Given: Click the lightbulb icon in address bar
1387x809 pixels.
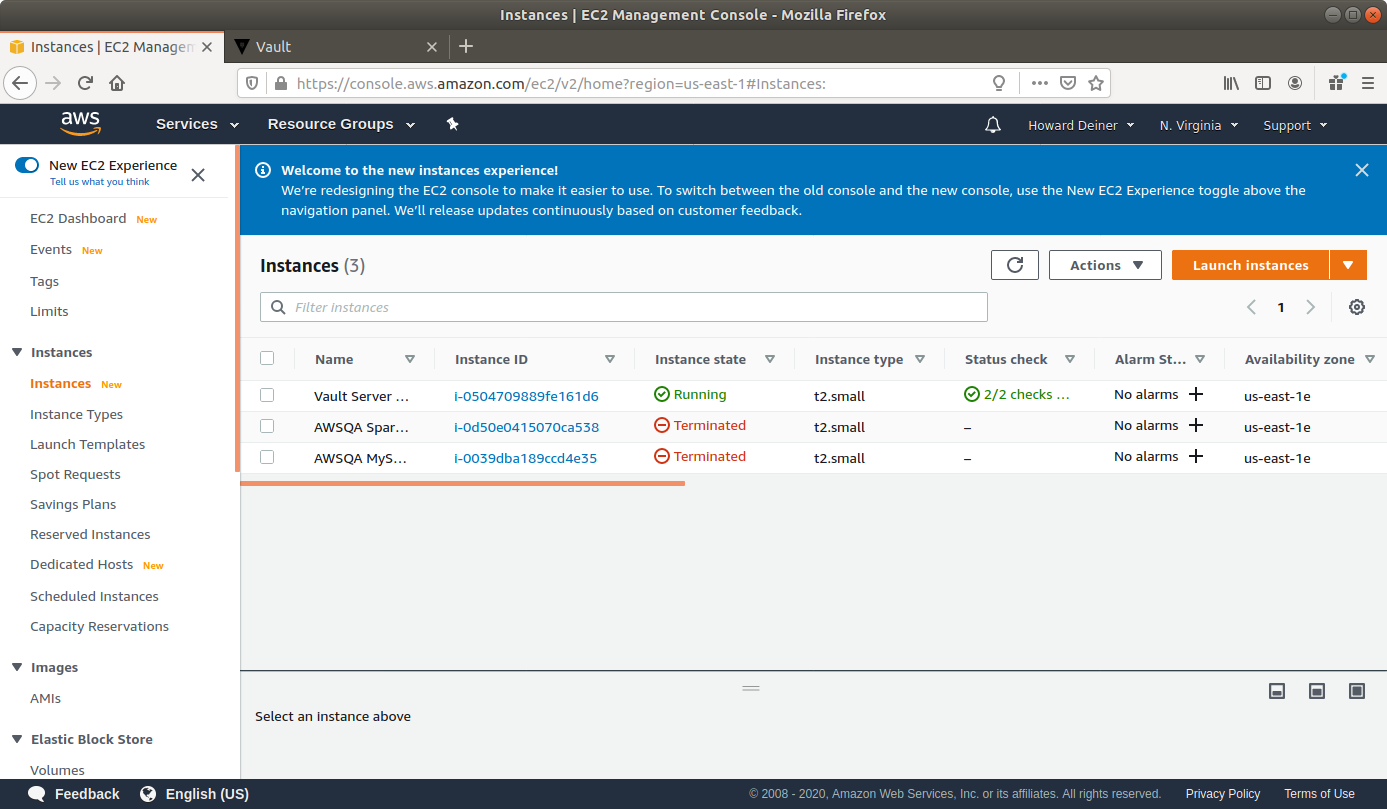Looking at the screenshot, I should click(x=998, y=83).
